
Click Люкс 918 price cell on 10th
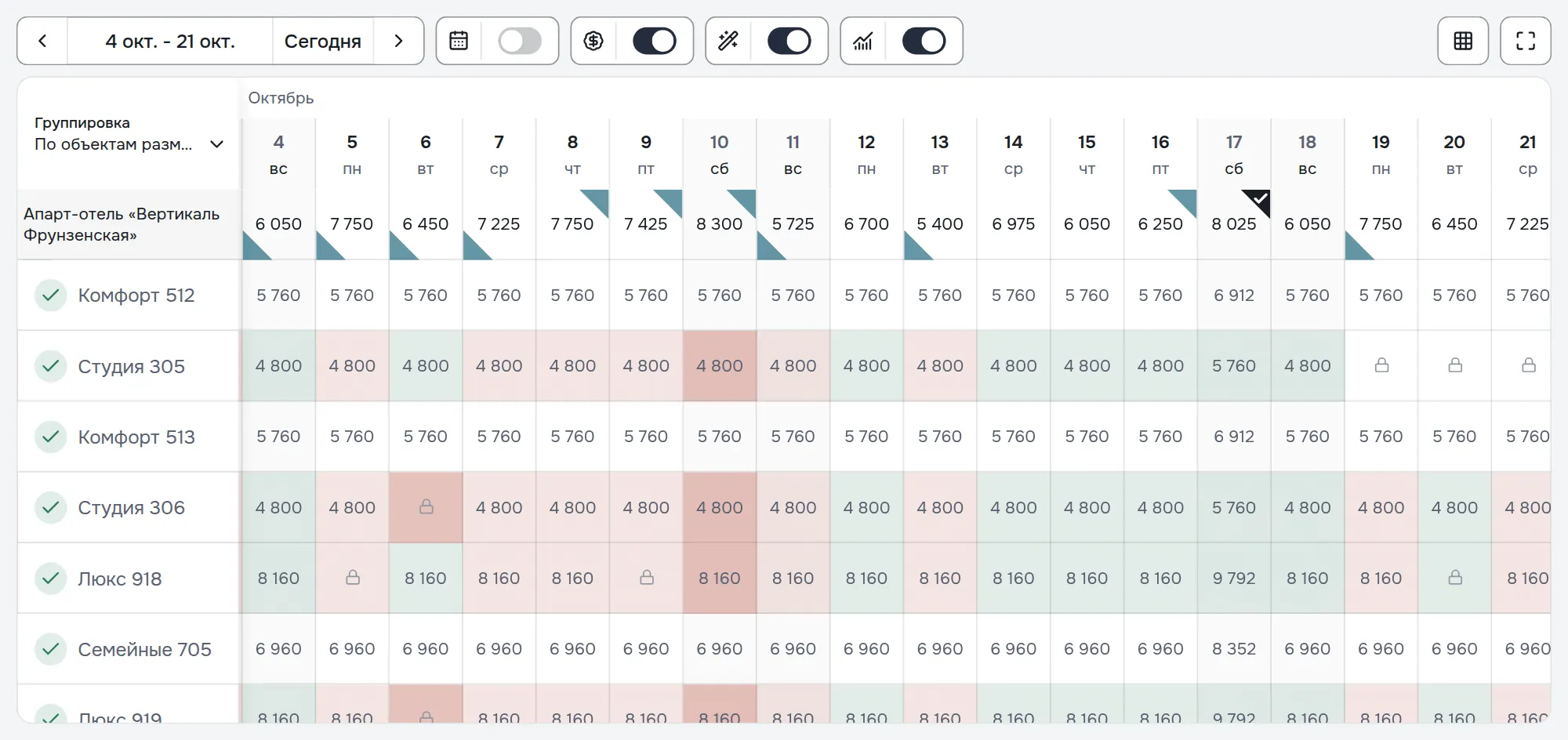coord(719,578)
